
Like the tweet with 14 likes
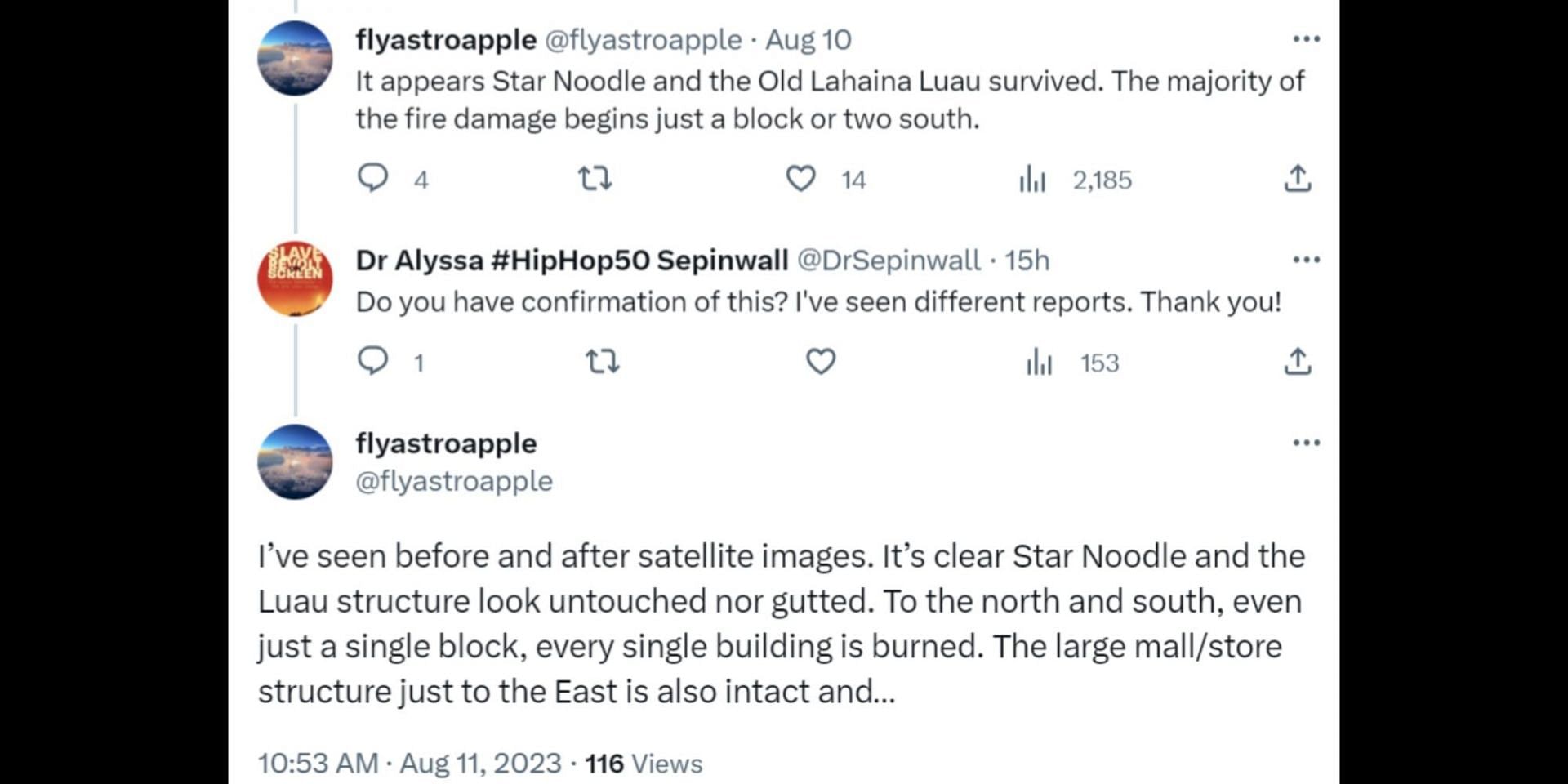pyautogui.click(x=800, y=178)
